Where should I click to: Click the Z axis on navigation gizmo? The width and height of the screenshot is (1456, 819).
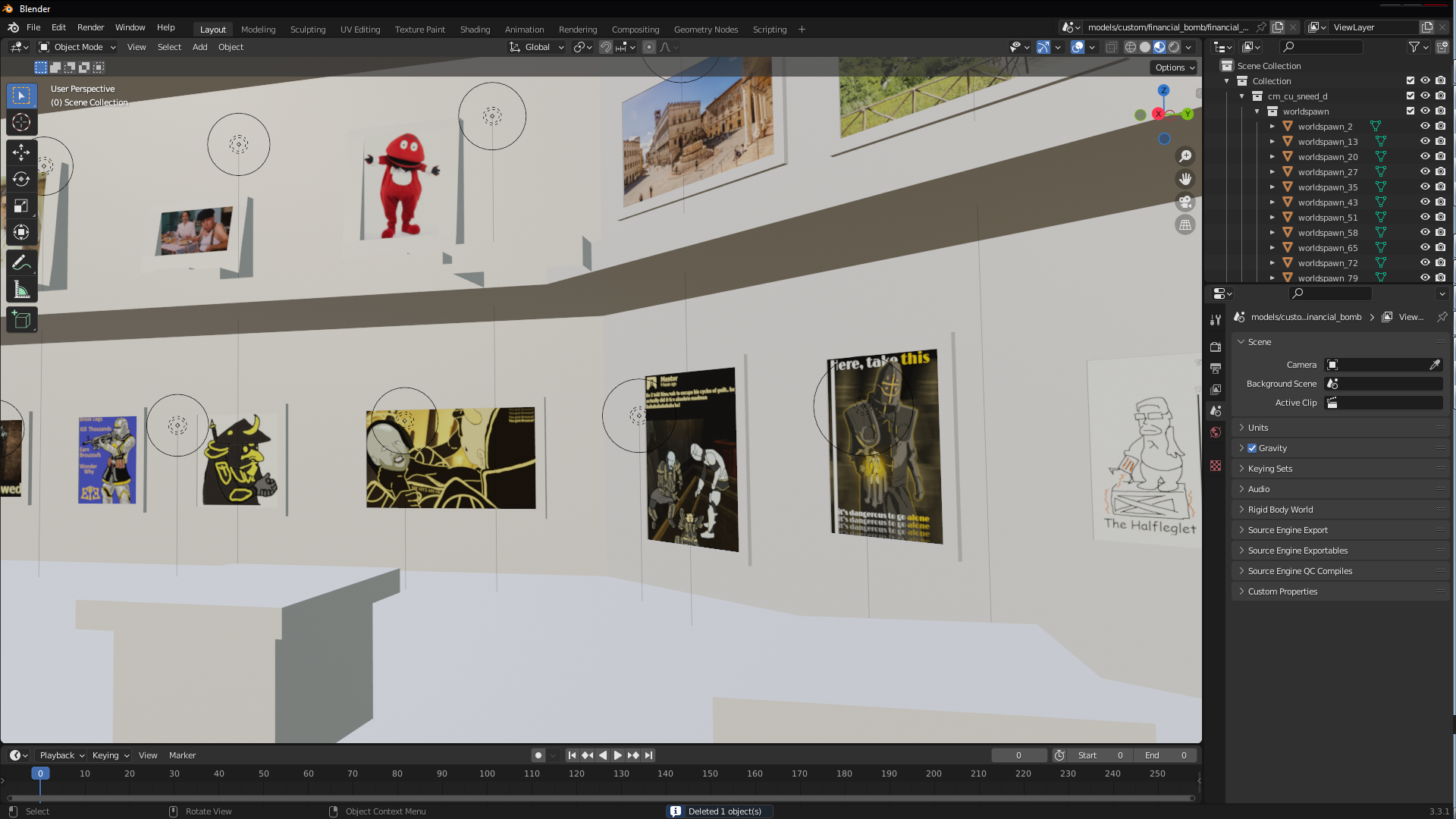tap(1163, 90)
